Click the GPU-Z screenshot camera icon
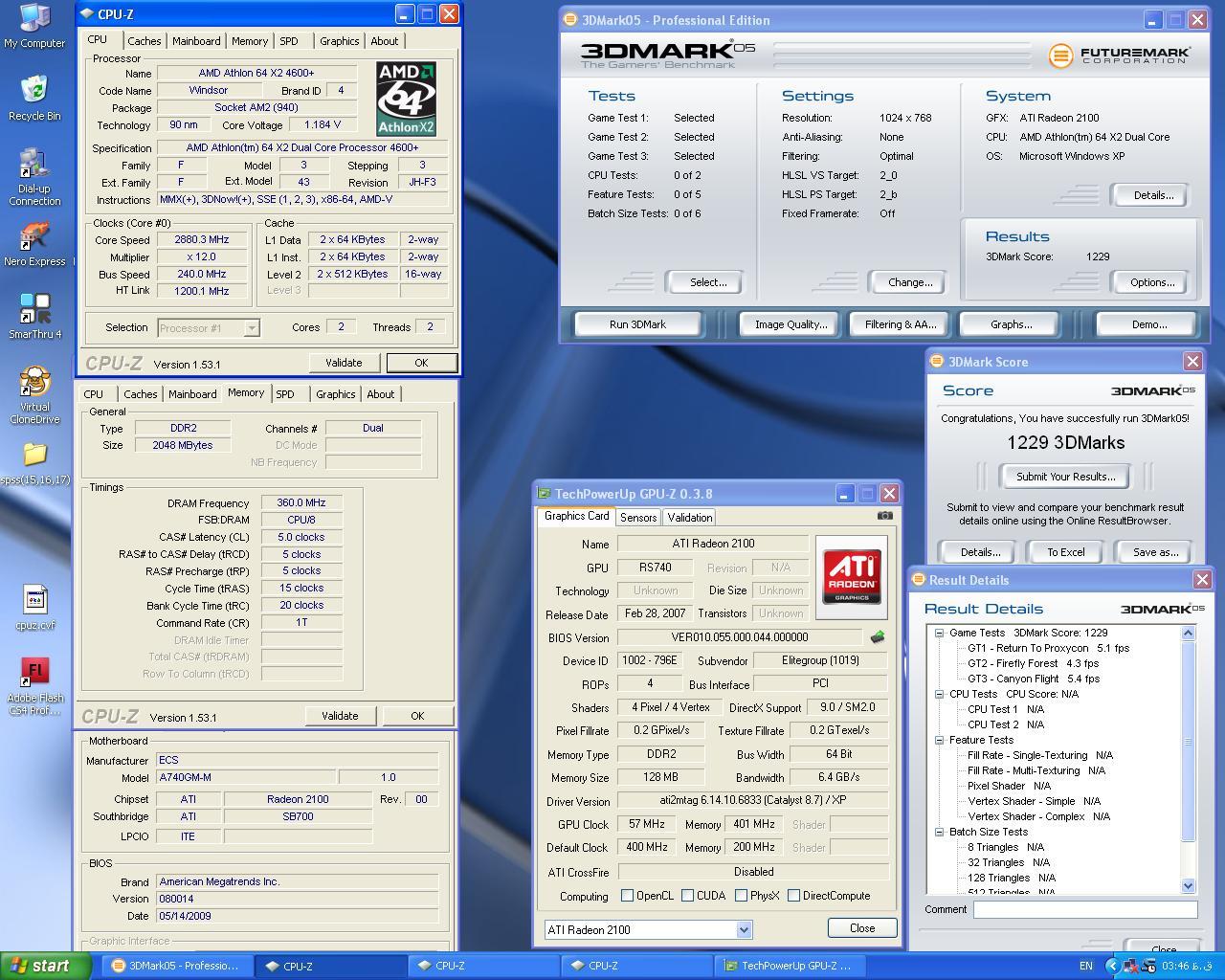 [x=885, y=515]
